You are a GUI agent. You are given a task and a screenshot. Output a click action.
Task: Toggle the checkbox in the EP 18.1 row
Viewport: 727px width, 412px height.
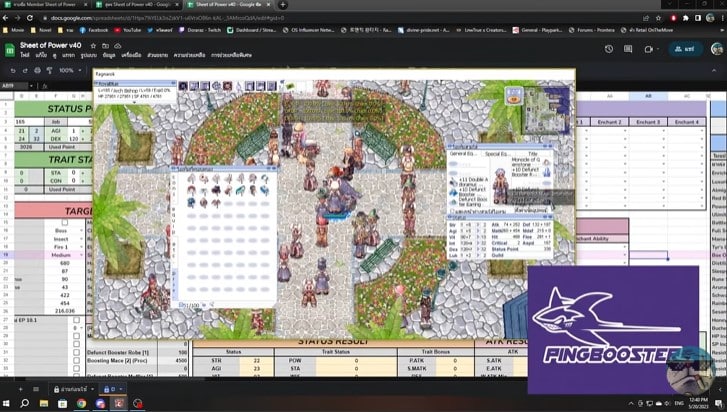click(76, 320)
